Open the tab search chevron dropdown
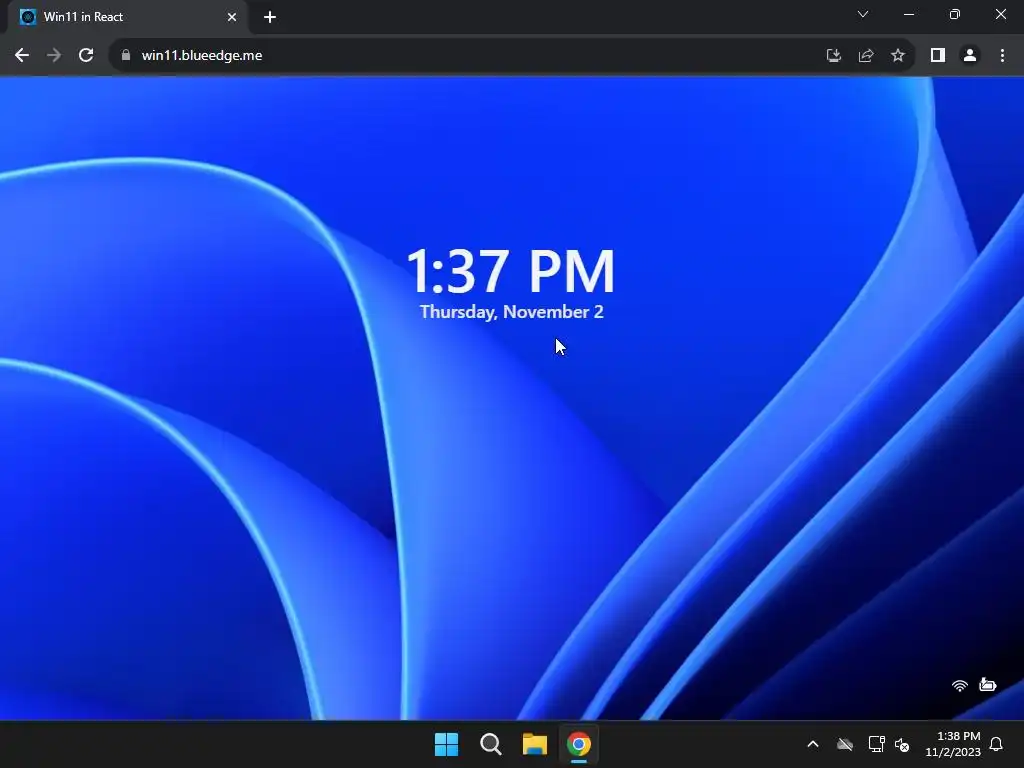1024x768 pixels. click(863, 14)
